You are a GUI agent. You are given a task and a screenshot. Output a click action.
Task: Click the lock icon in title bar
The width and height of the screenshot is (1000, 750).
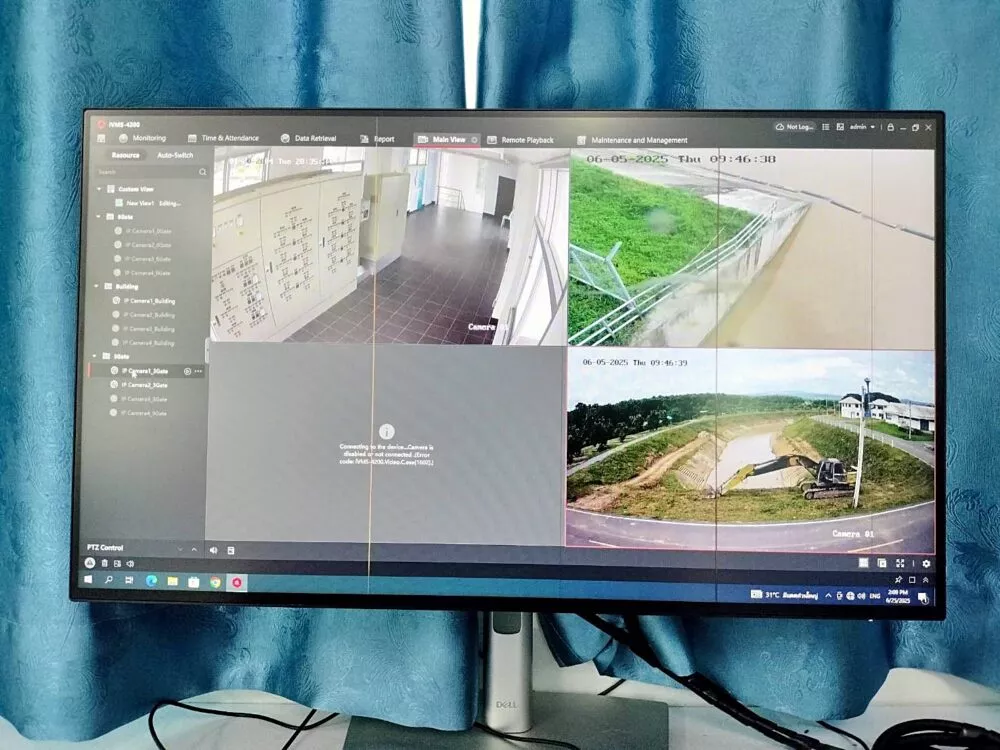point(889,128)
